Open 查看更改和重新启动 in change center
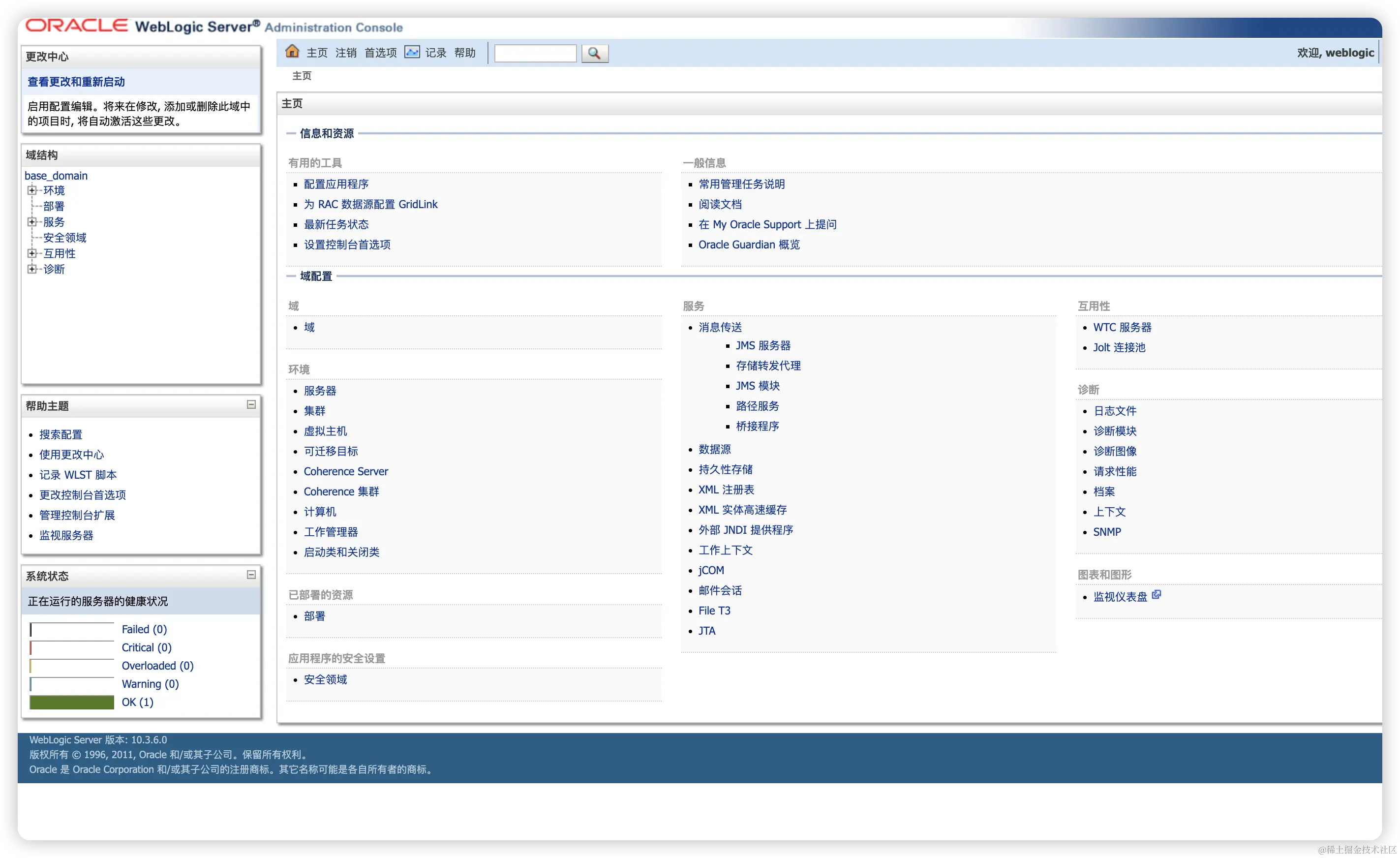Viewport: 1400px width, 858px height. (x=76, y=82)
